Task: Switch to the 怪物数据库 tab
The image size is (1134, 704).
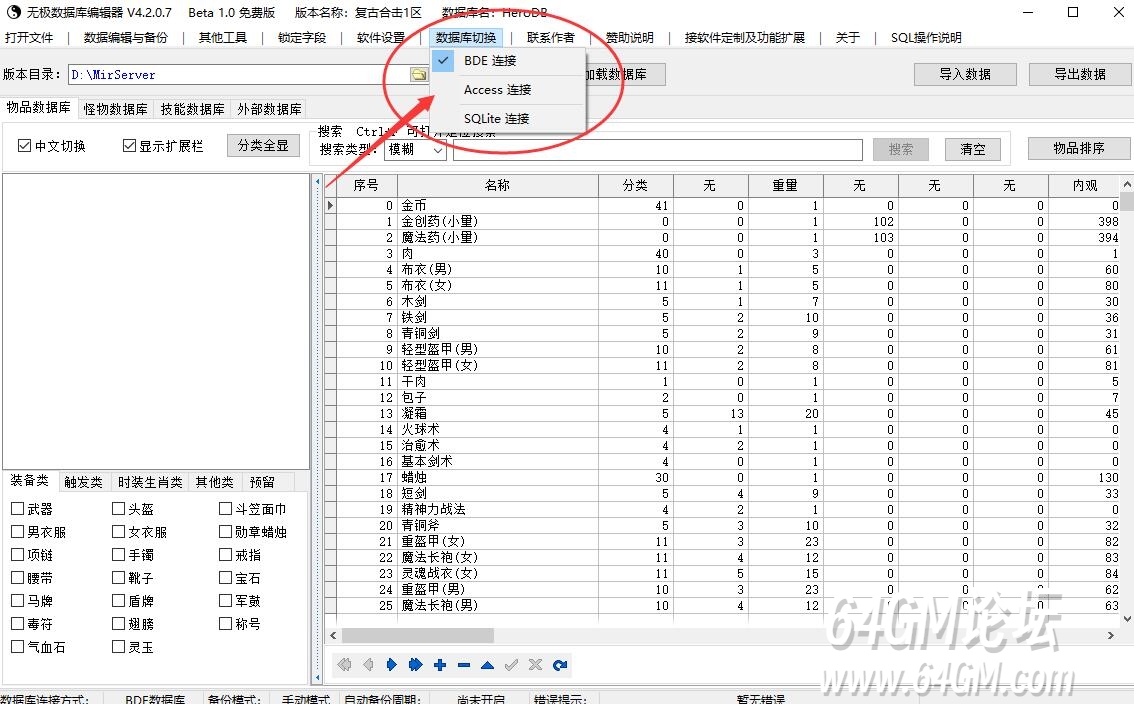Action: click(115, 109)
